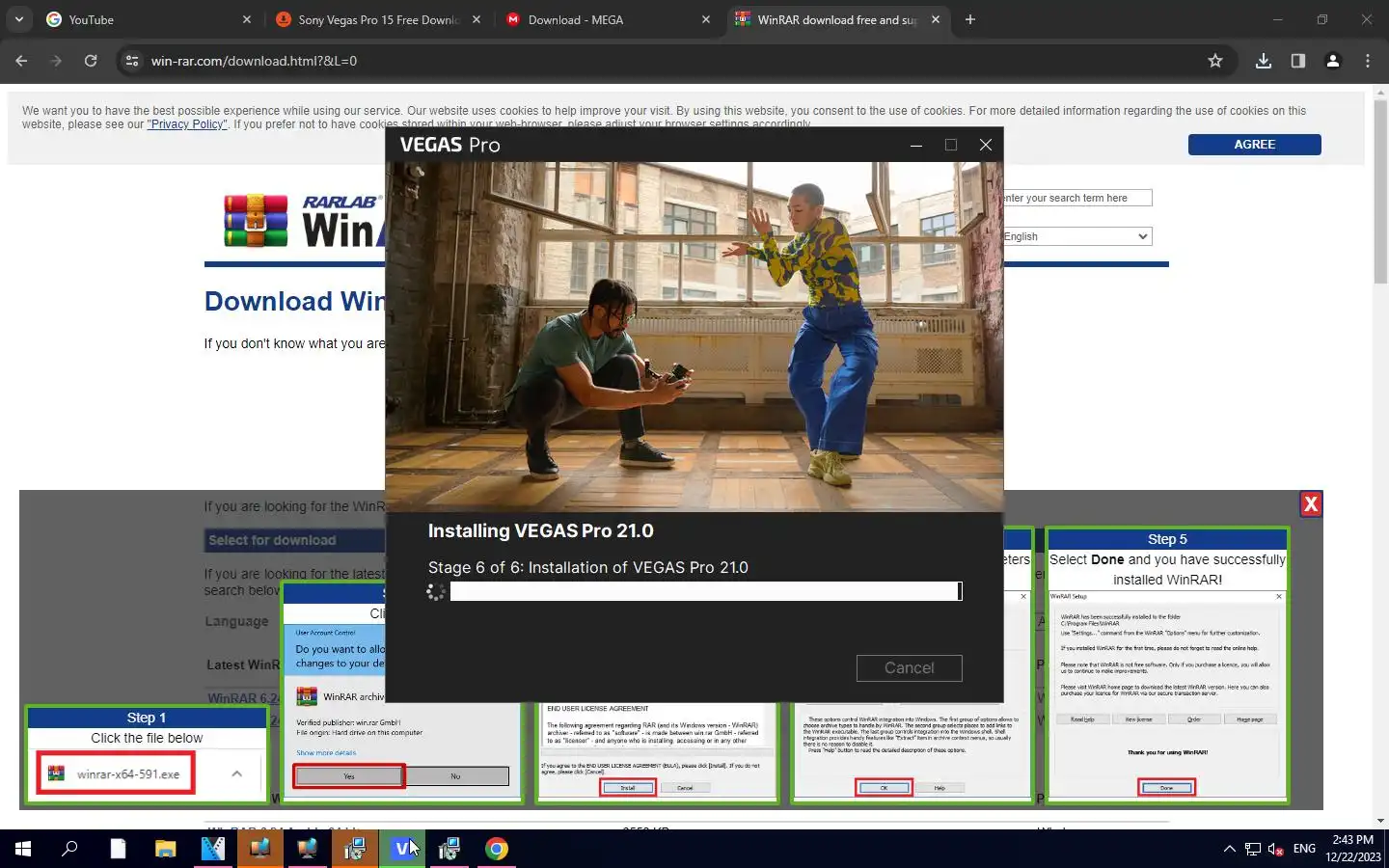The image size is (1389, 868).
Task: Click the blue striped film icon in taskbar
Action: (x=213, y=849)
